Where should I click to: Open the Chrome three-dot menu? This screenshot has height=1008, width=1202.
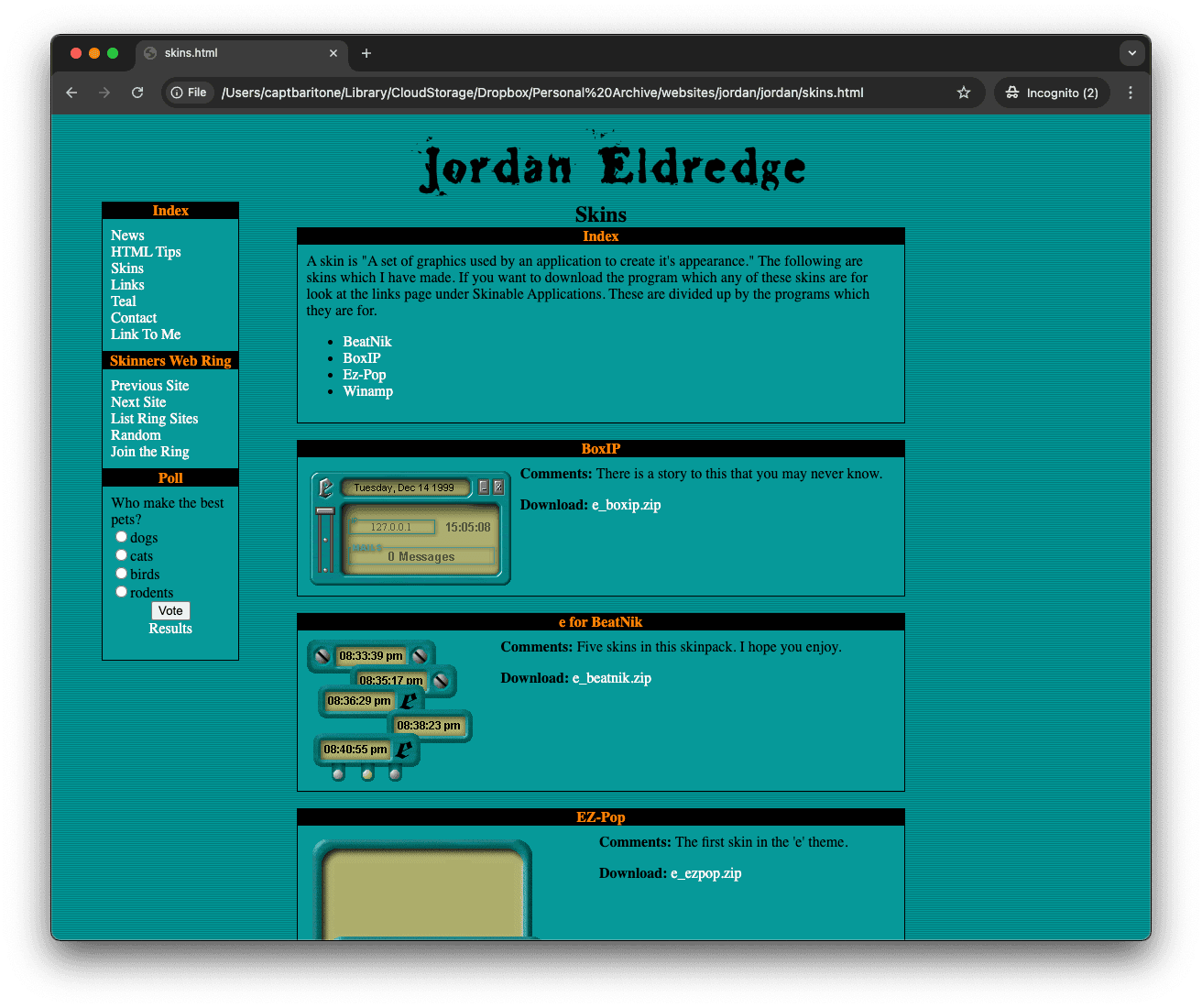1131,93
